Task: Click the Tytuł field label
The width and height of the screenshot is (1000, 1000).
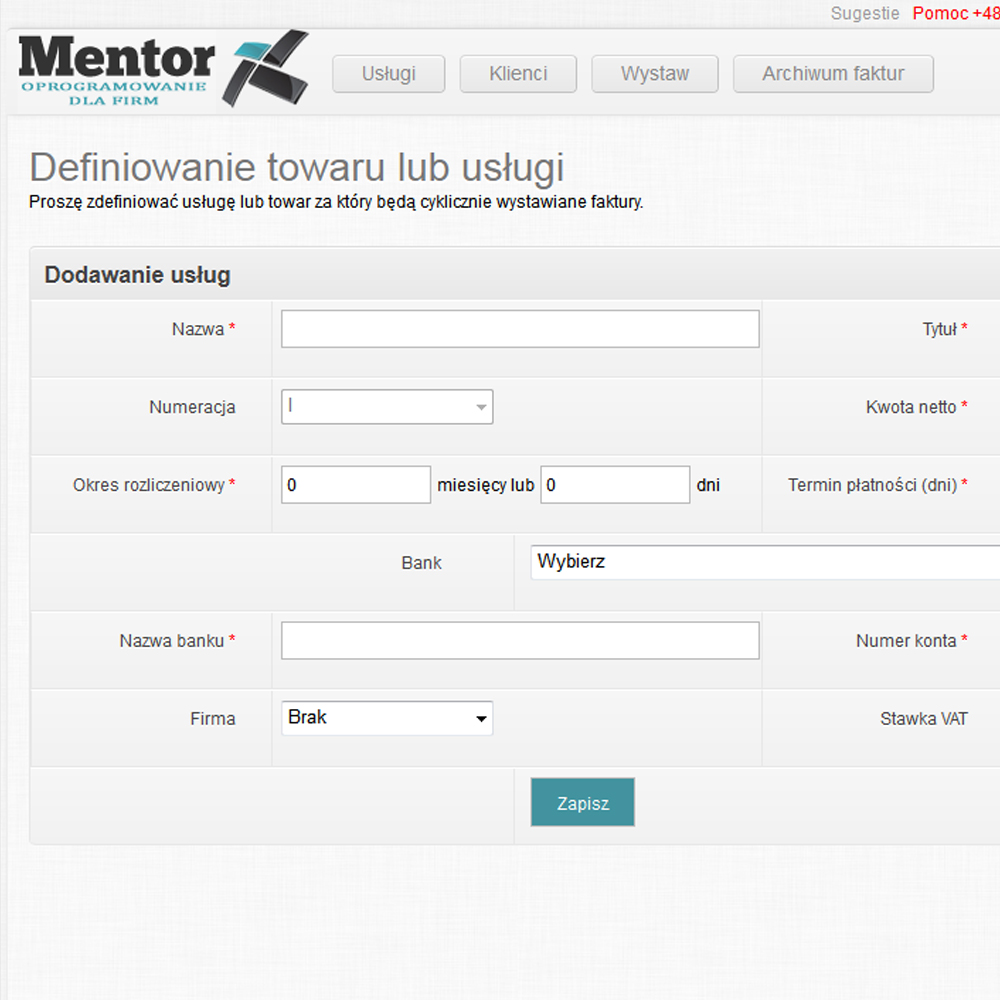Action: coord(939,329)
